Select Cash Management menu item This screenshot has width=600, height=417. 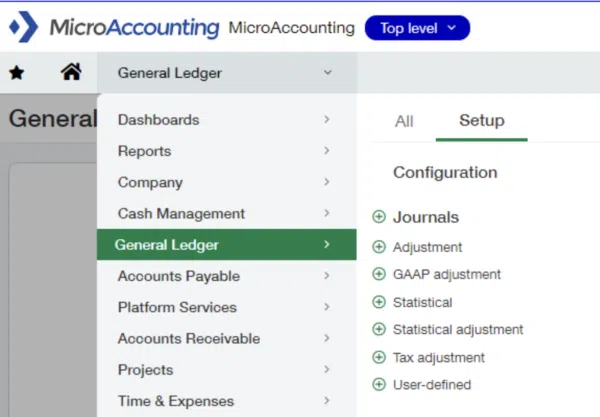227,213
